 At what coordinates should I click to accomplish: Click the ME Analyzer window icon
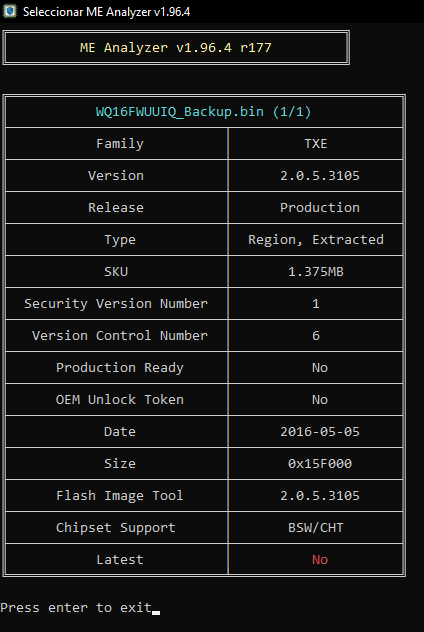10,11
